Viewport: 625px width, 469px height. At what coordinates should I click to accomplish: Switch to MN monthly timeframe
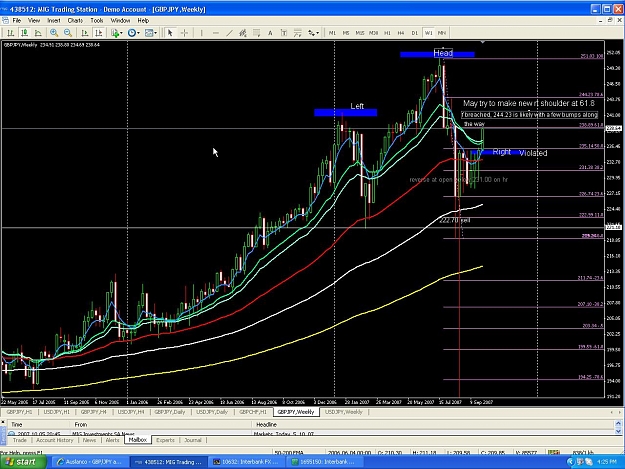pos(442,33)
